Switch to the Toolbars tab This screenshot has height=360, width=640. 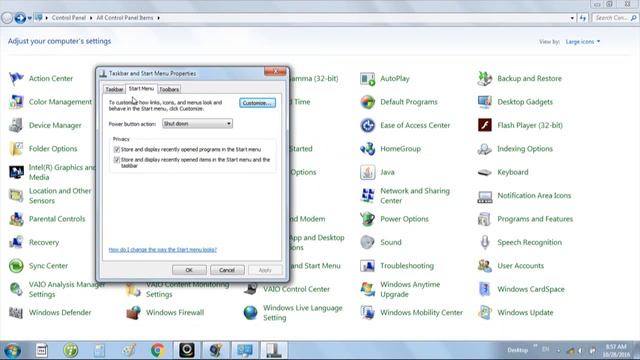pyautogui.click(x=169, y=89)
